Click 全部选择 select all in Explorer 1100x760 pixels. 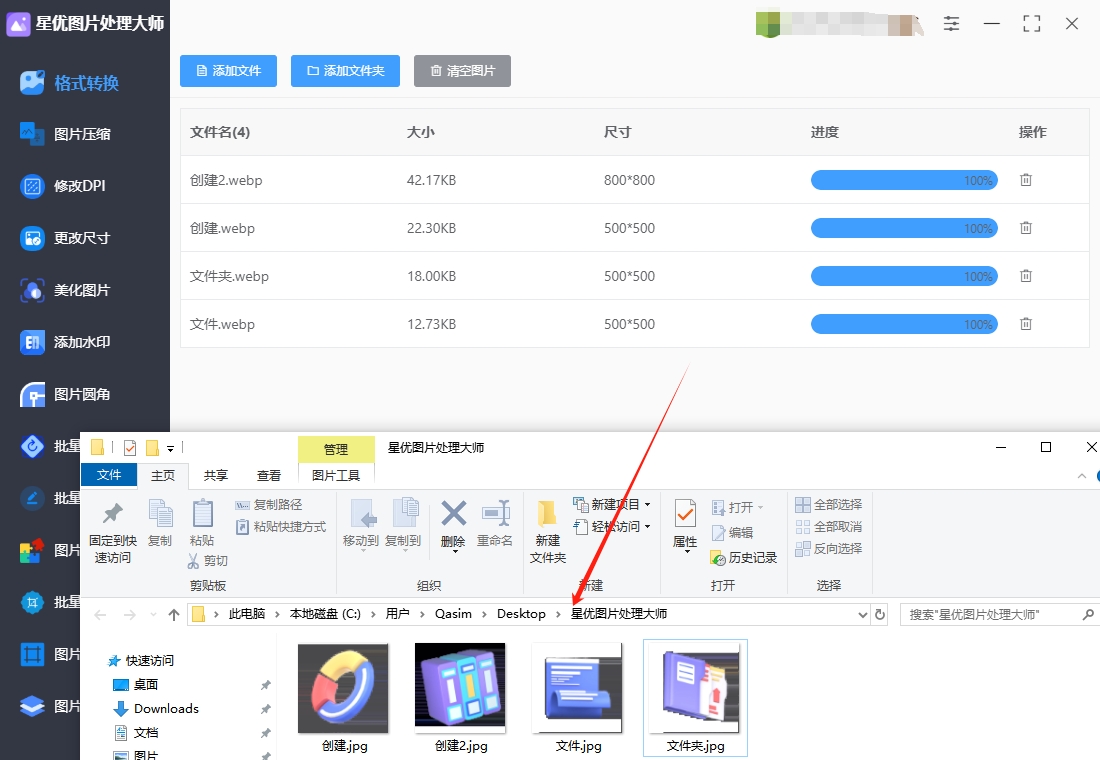[829, 505]
